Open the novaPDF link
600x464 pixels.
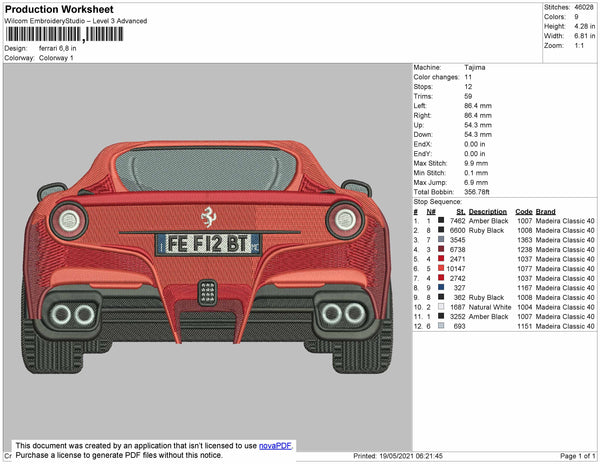[275, 446]
